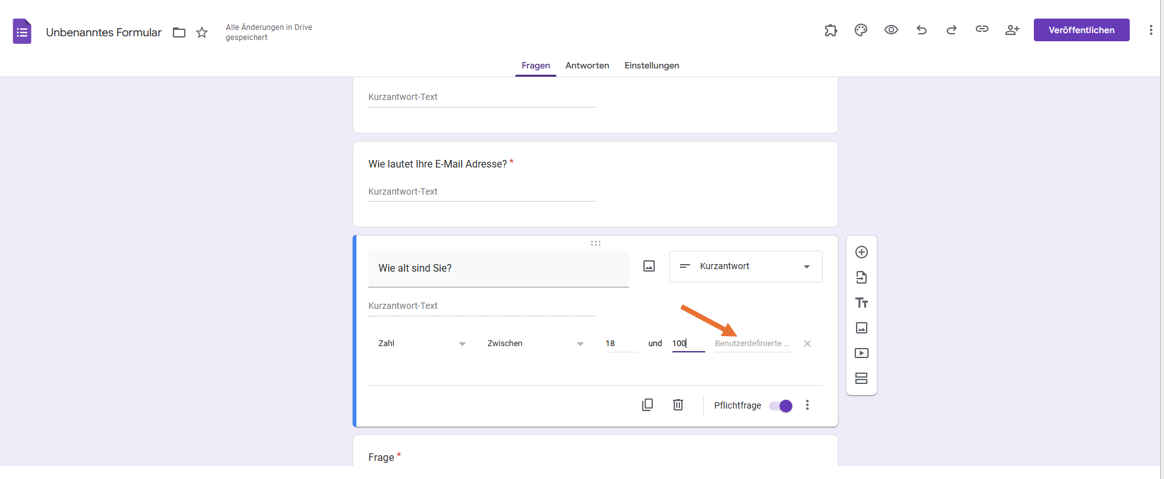
Task: Add a question with the plus icon
Action: [x=861, y=252]
